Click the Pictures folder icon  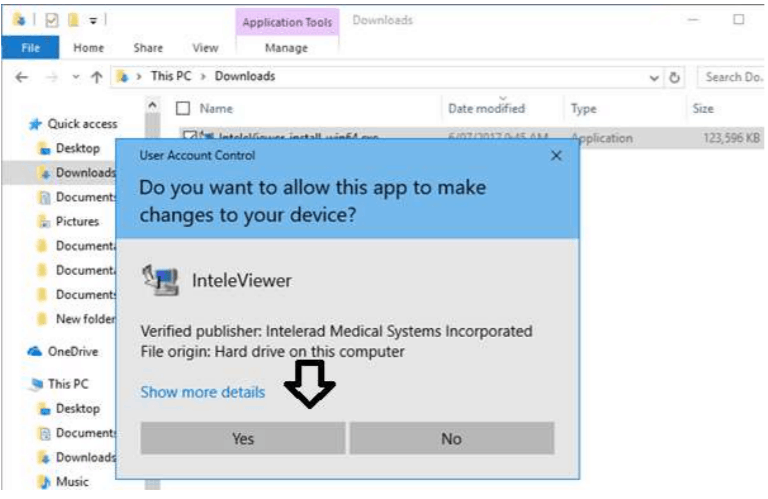(44, 222)
